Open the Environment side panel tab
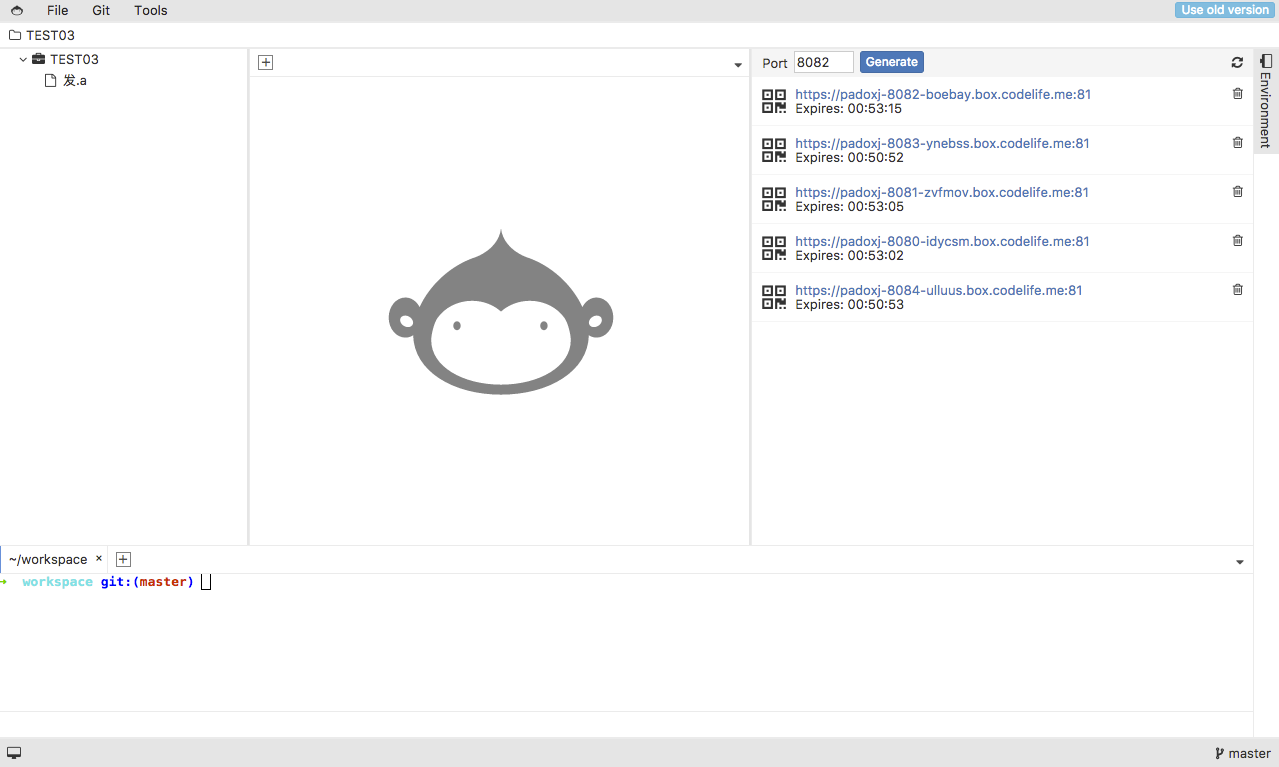The width and height of the screenshot is (1279, 767). click(1266, 101)
